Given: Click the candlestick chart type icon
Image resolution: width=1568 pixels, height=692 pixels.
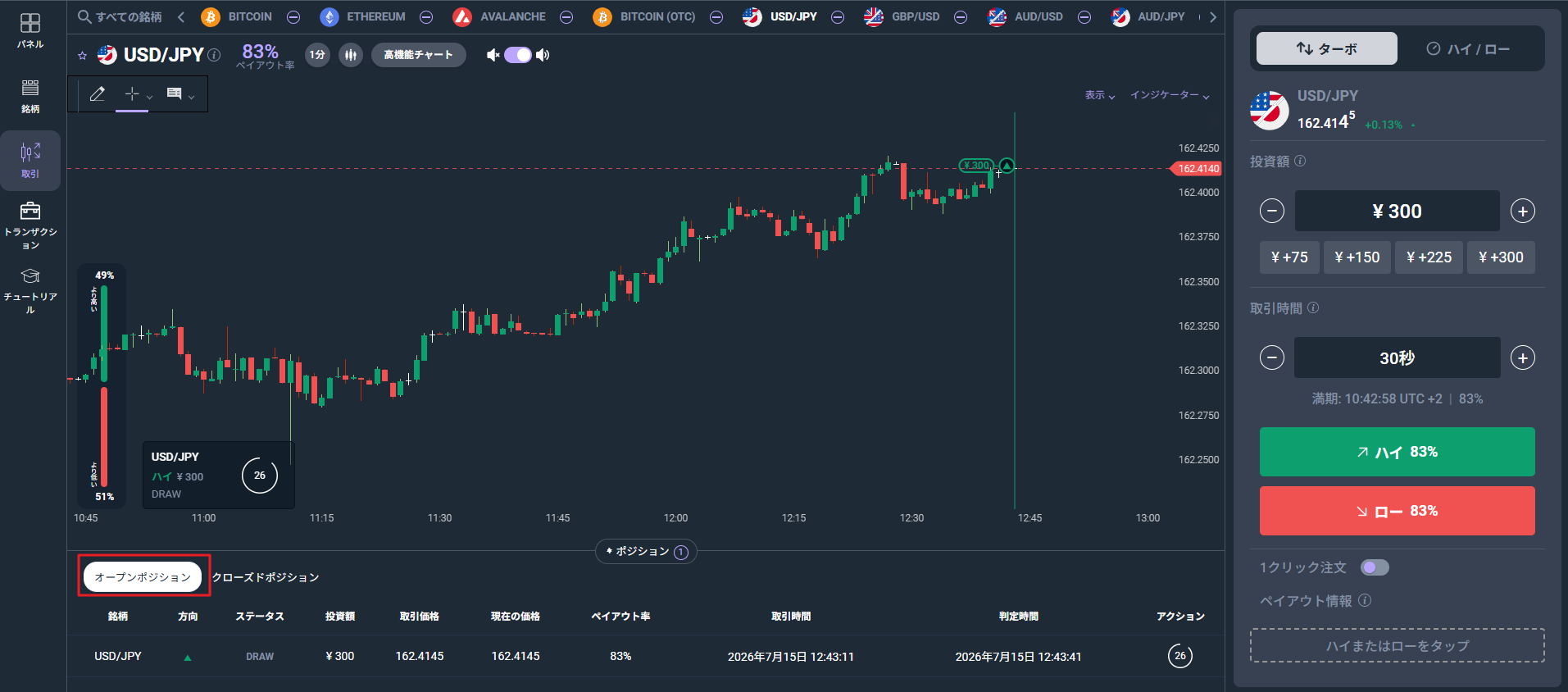Looking at the screenshot, I should (x=351, y=55).
